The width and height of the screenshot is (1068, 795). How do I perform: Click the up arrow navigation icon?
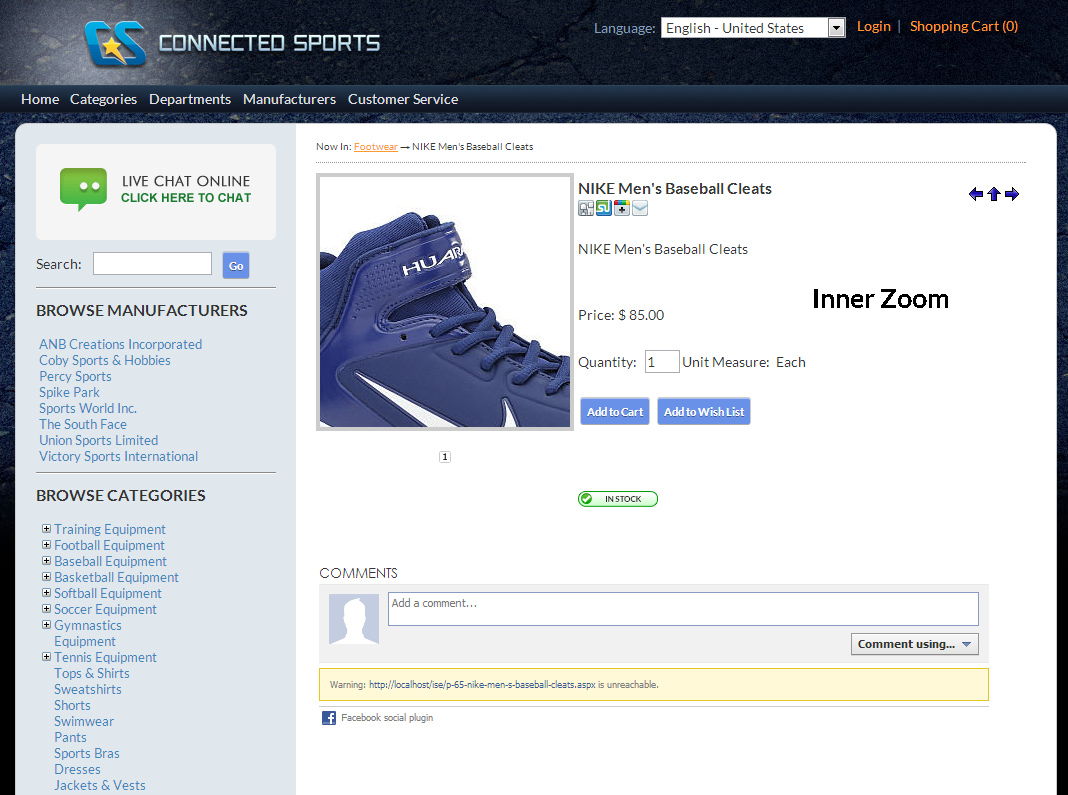pos(994,194)
